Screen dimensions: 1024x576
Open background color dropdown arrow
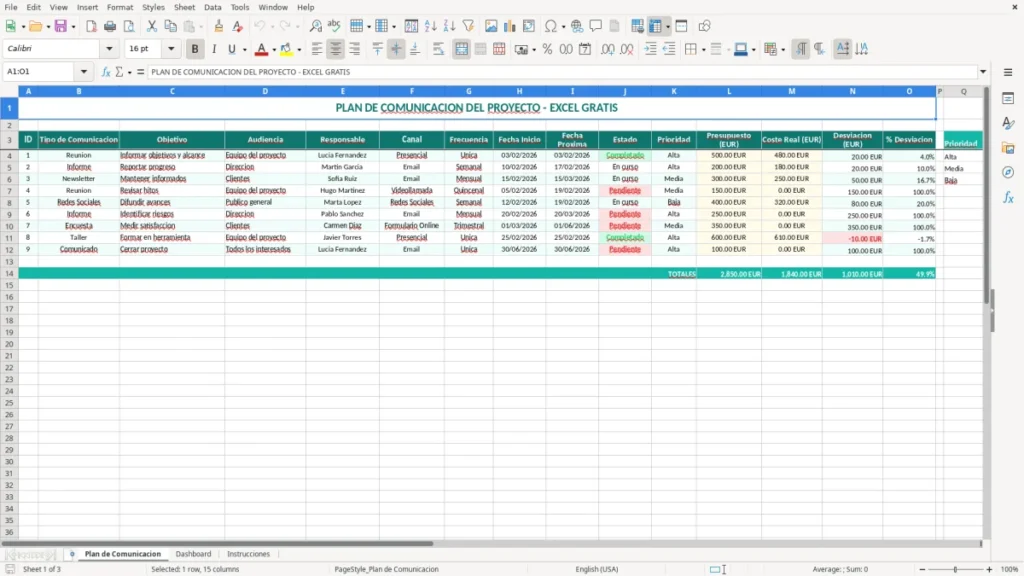(x=299, y=49)
